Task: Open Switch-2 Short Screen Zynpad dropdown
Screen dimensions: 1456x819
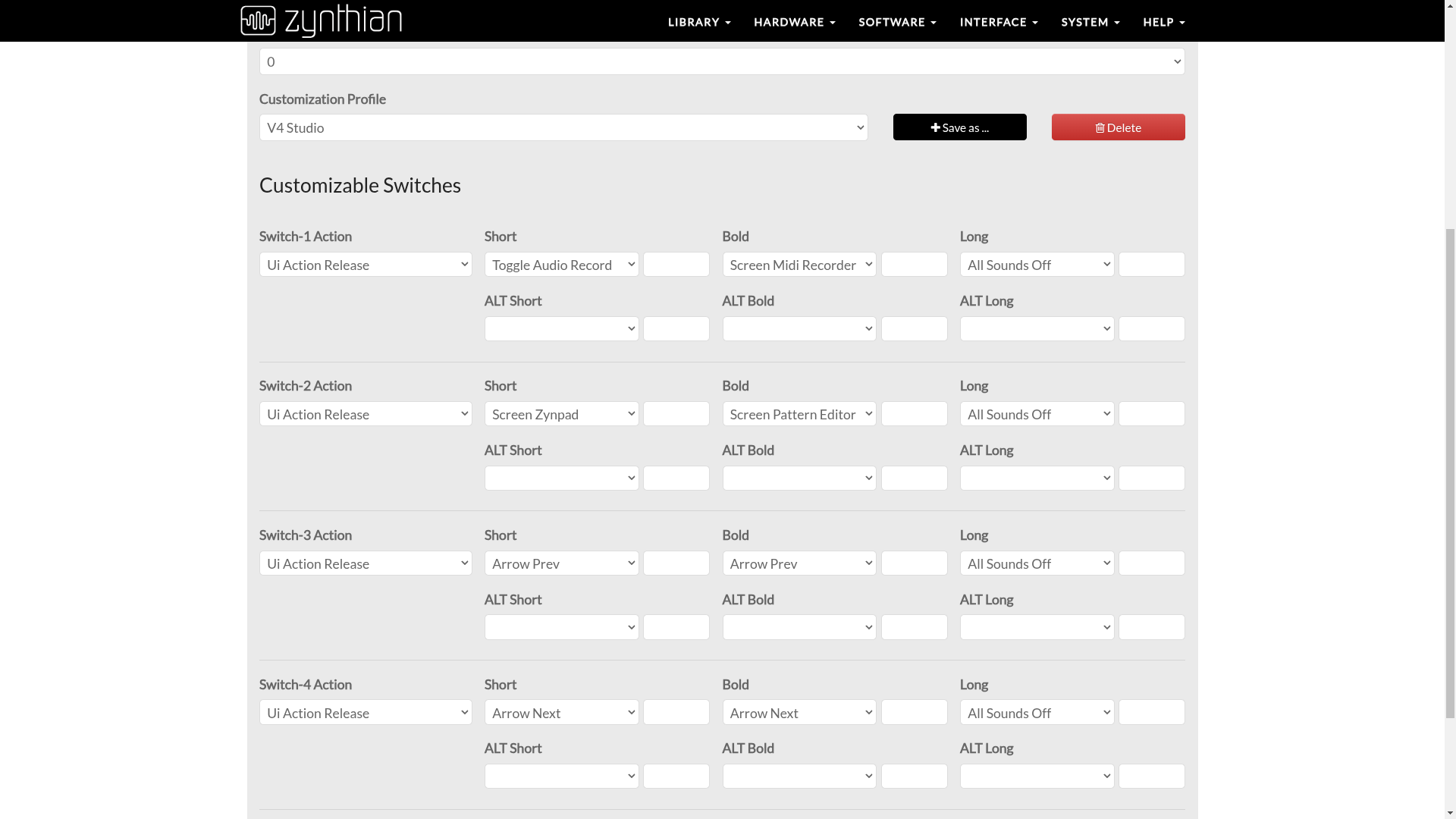Action: coord(562,414)
